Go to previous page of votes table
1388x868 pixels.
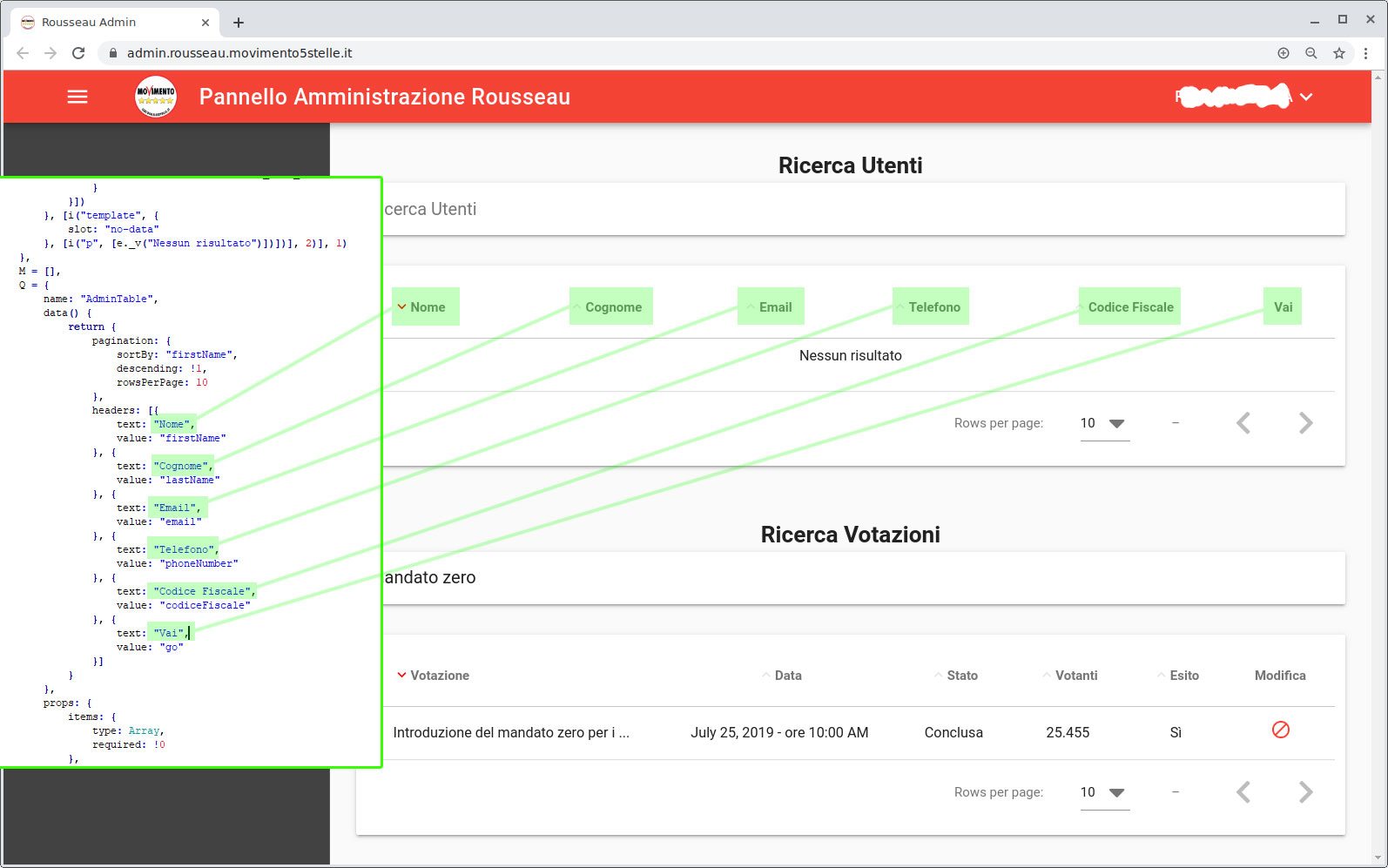coord(1243,792)
